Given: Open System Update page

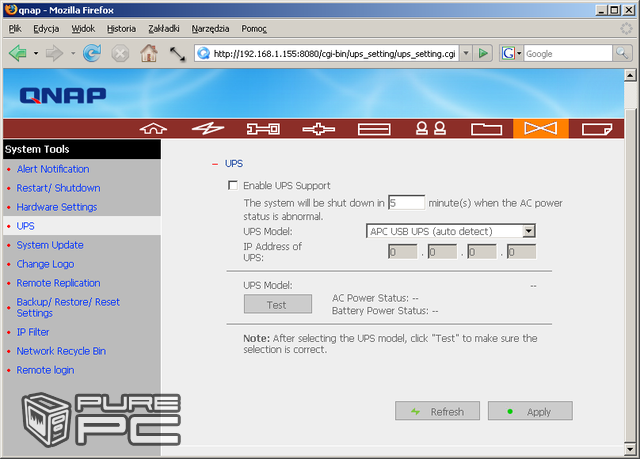Looking at the screenshot, I should point(50,245).
